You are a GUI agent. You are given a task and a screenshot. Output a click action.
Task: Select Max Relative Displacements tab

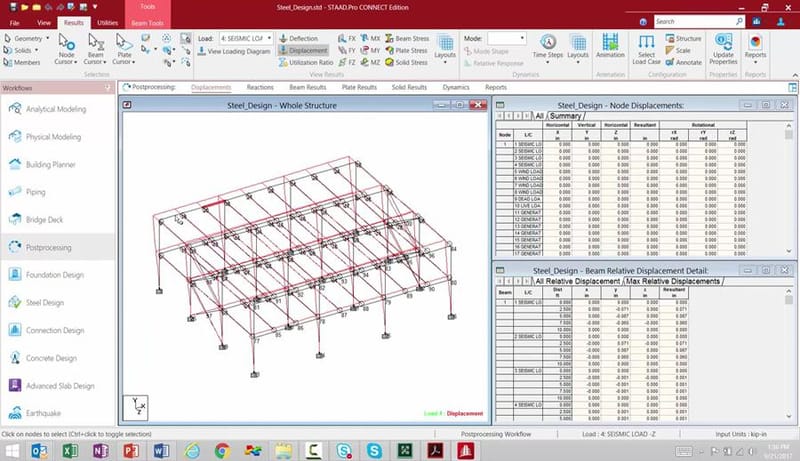pos(672,281)
